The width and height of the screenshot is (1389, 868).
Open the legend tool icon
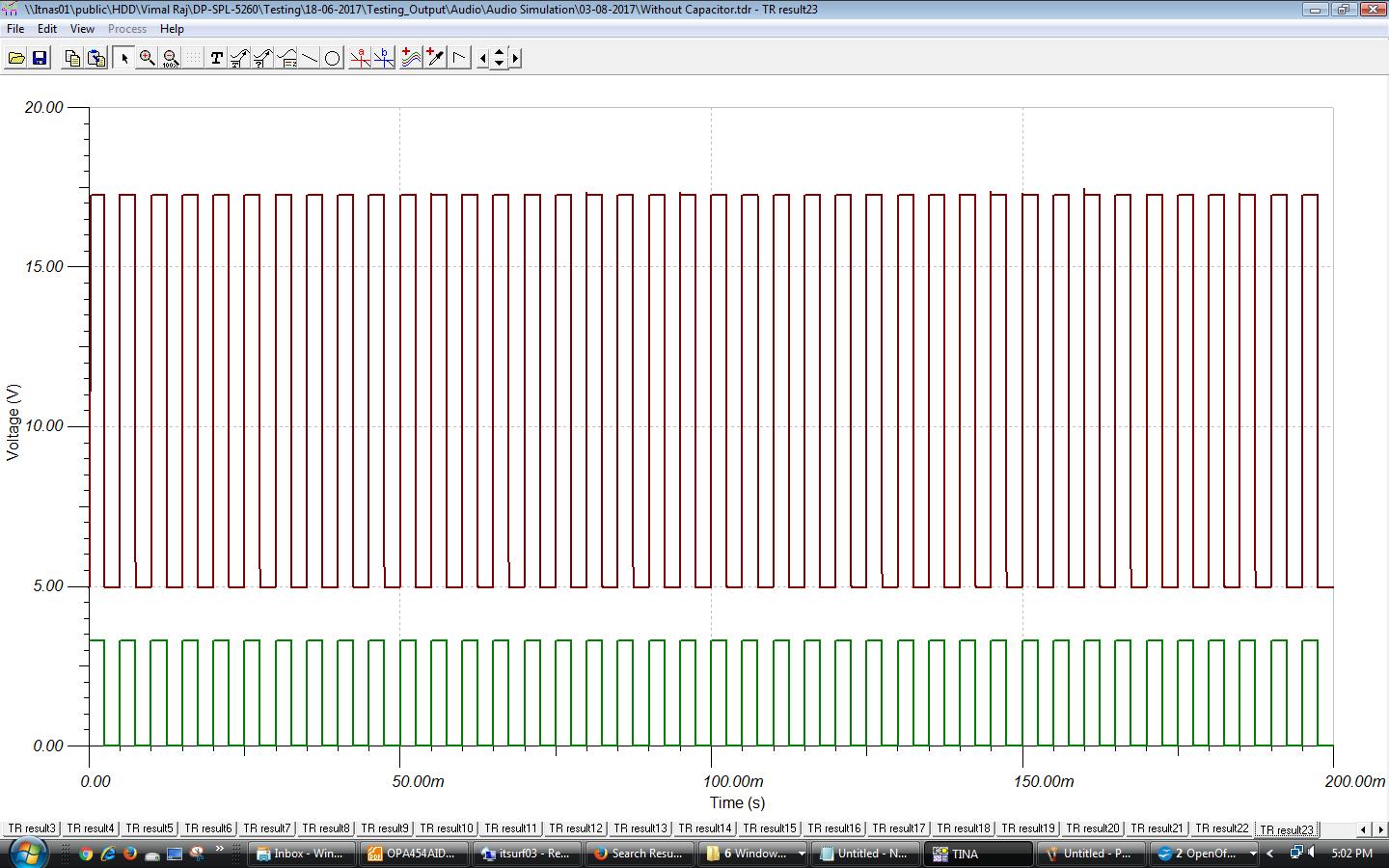pos(286,58)
